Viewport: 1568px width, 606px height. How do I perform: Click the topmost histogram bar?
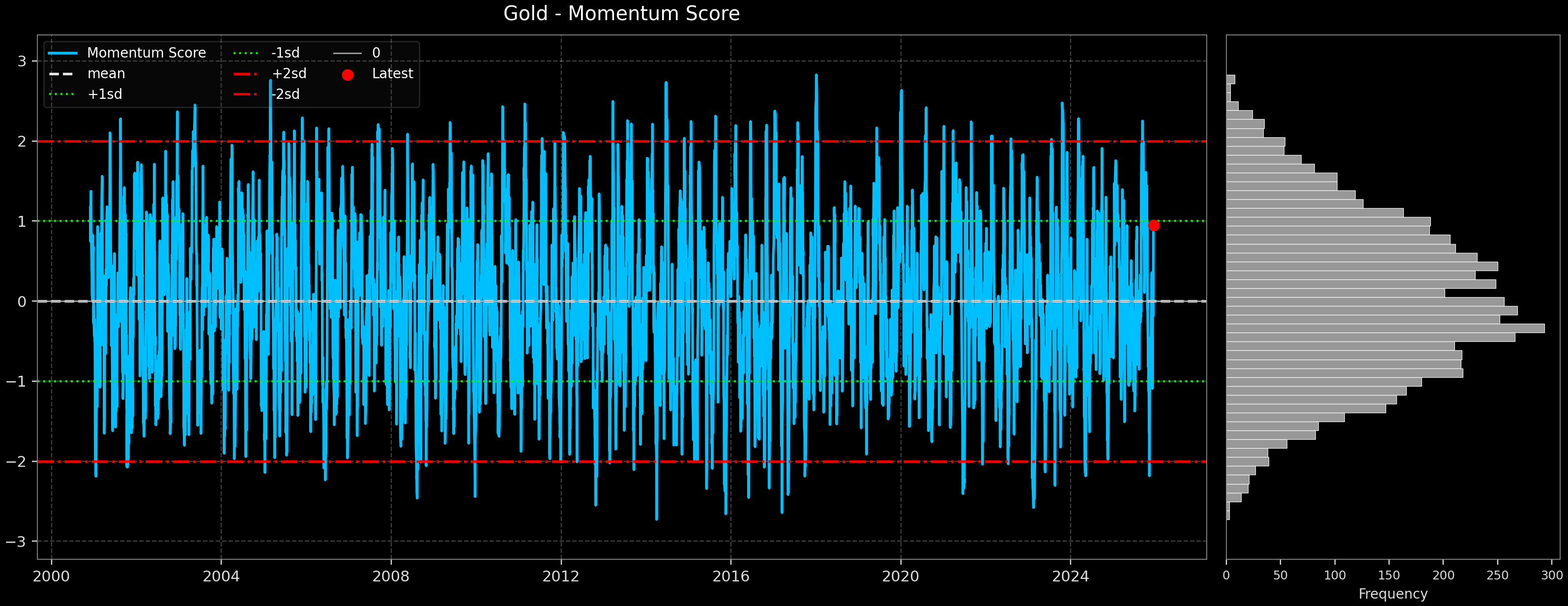(x=1230, y=79)
